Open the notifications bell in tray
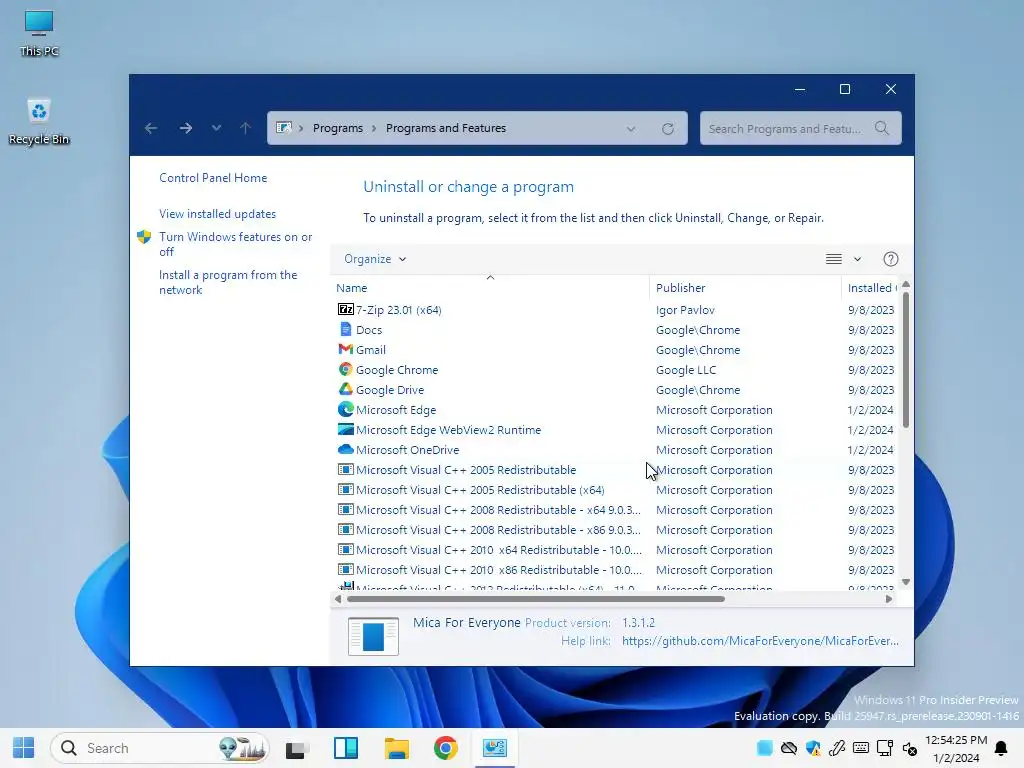This screenshot has height=768, width=1024. click(1000, 748)
